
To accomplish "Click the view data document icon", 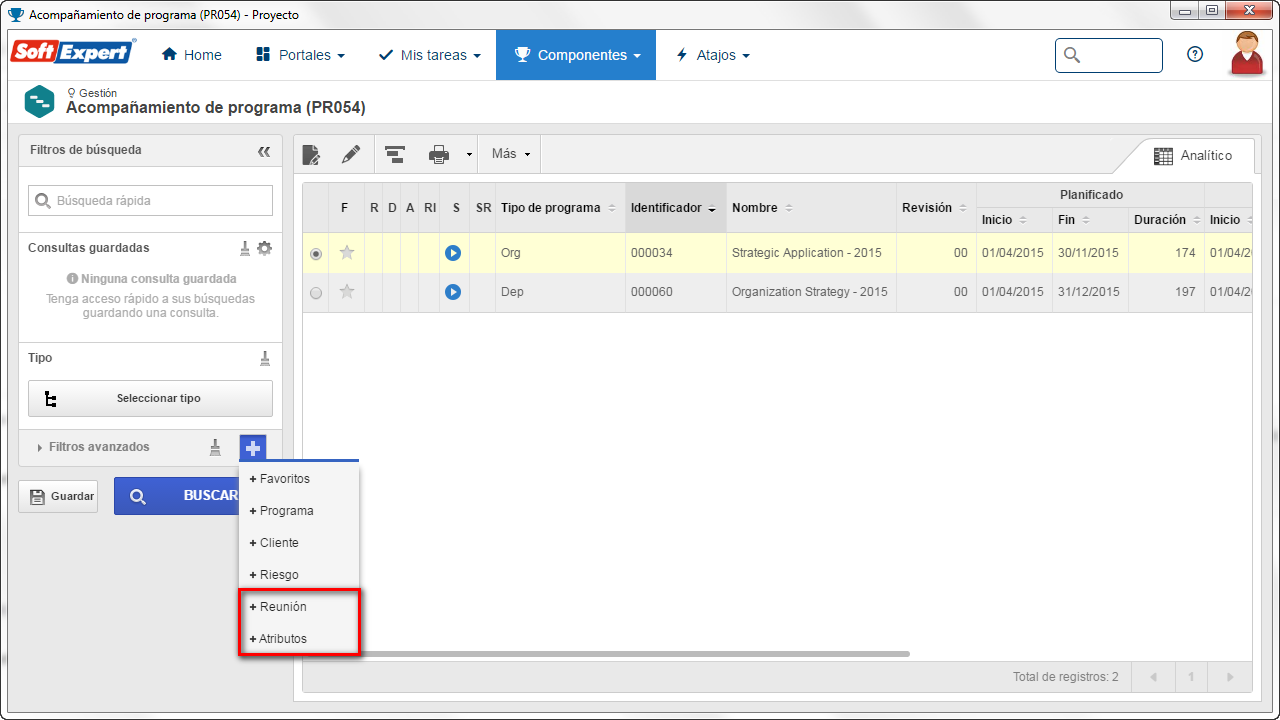I will (x=311, y=154).
